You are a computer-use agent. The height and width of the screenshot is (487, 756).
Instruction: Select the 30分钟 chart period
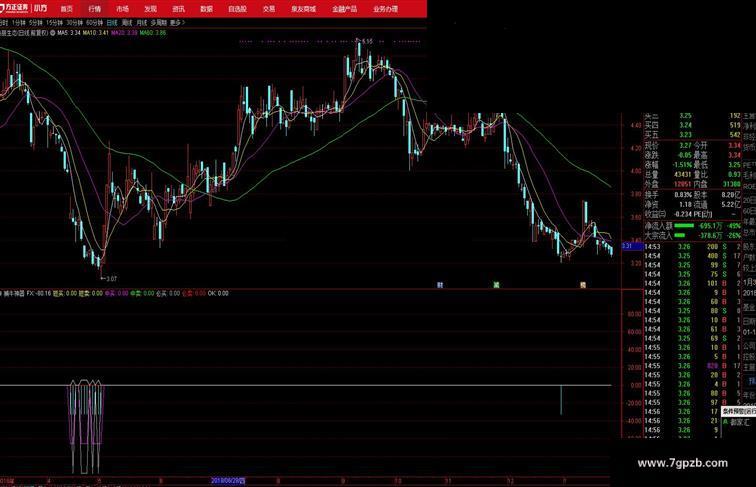point(75,23)
